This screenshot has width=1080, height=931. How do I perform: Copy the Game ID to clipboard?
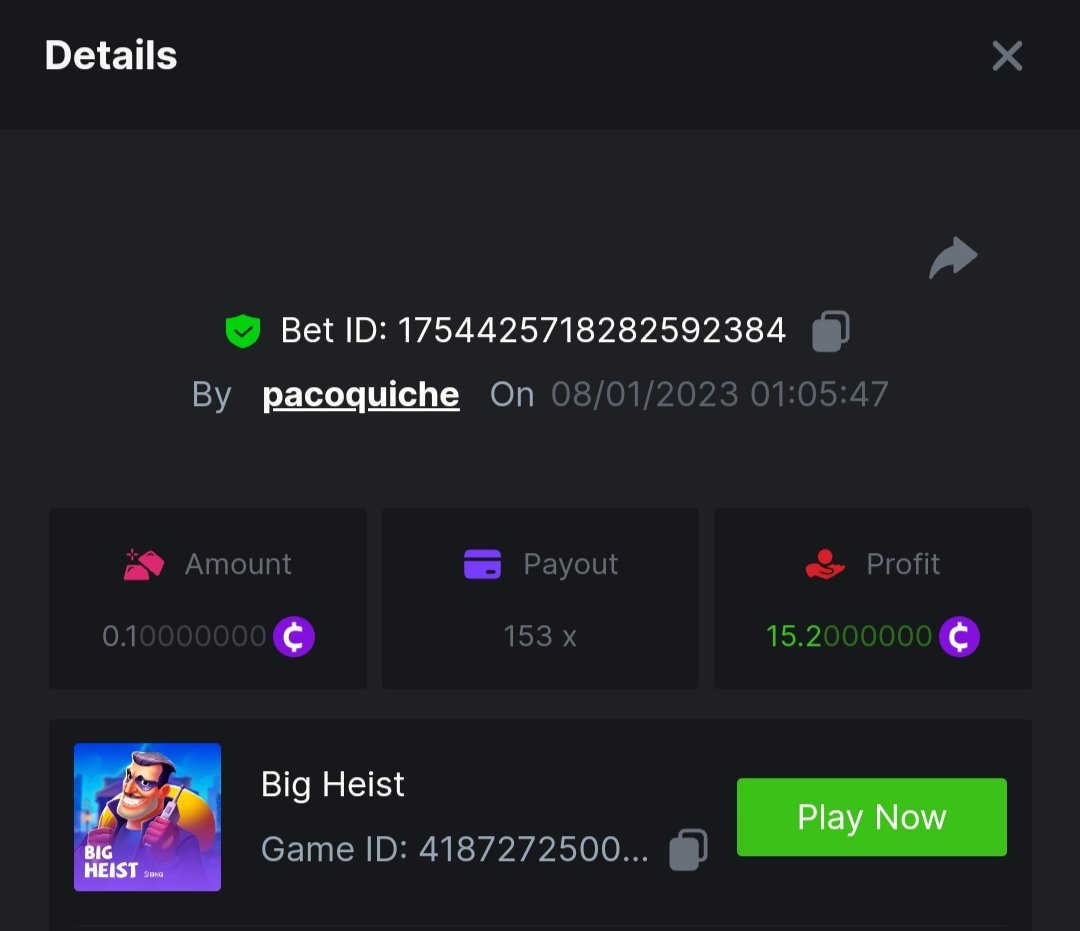[x=688, y=850]
